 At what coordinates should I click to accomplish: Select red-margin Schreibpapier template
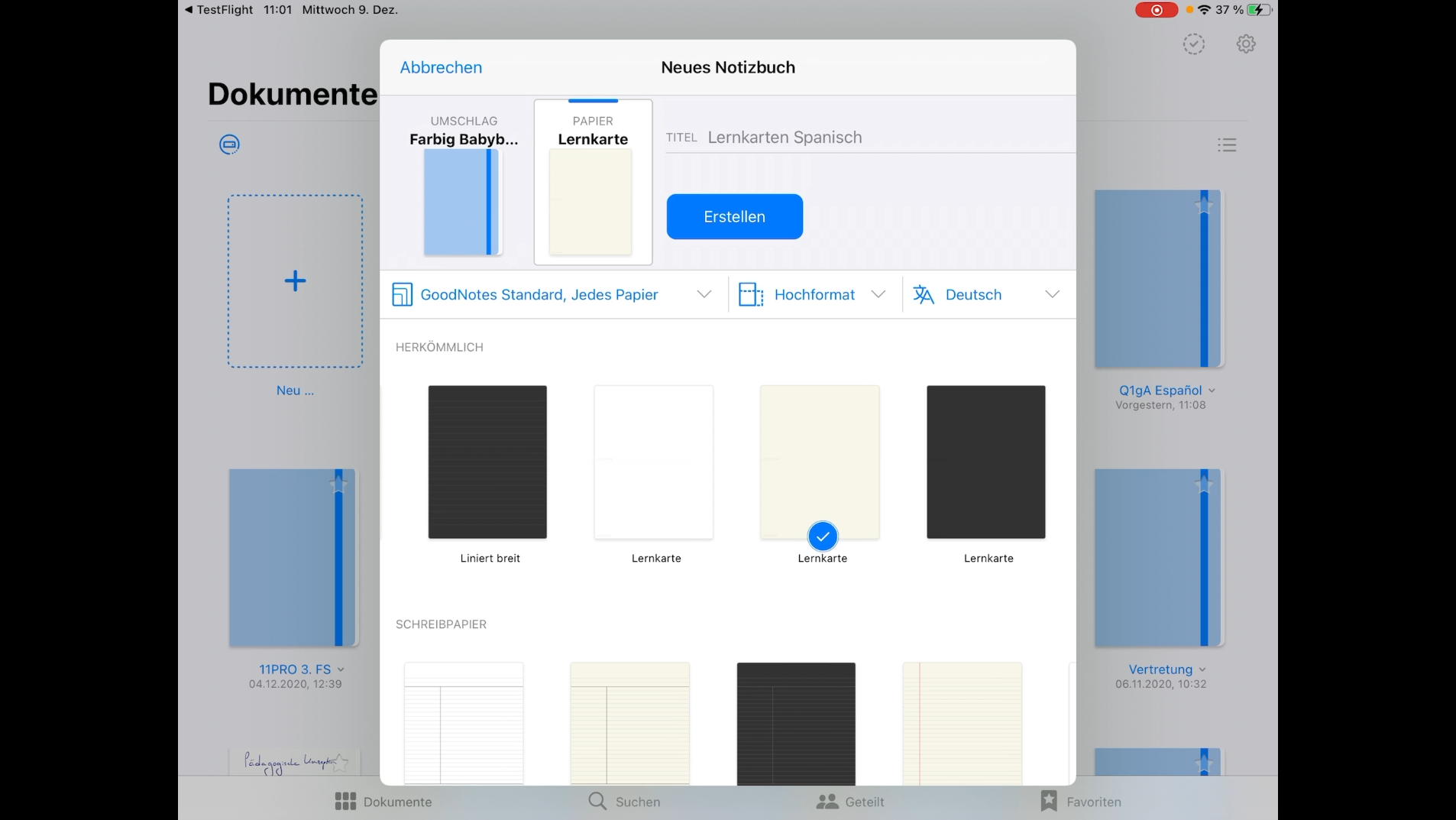click(963, 723)
